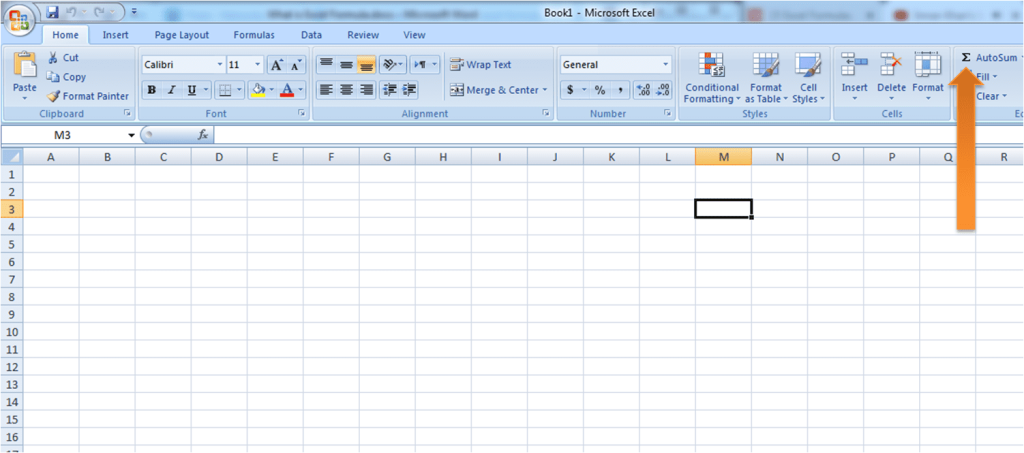Switch to the Page Layout tab
The height and width of the screenshot is (453, 1024).
[x=182, y=35]
